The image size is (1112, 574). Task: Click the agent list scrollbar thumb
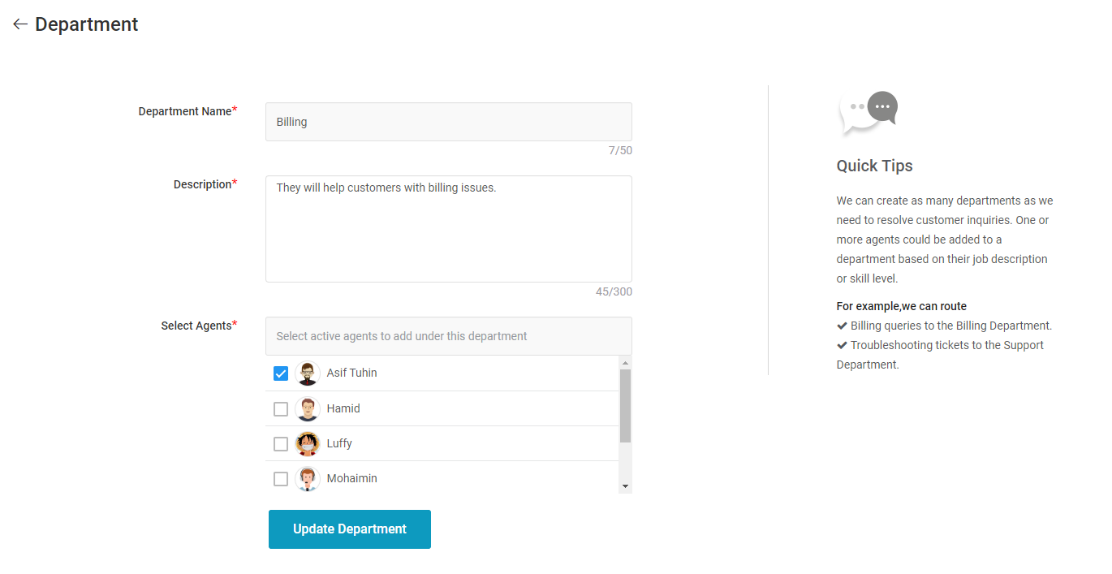625,406
